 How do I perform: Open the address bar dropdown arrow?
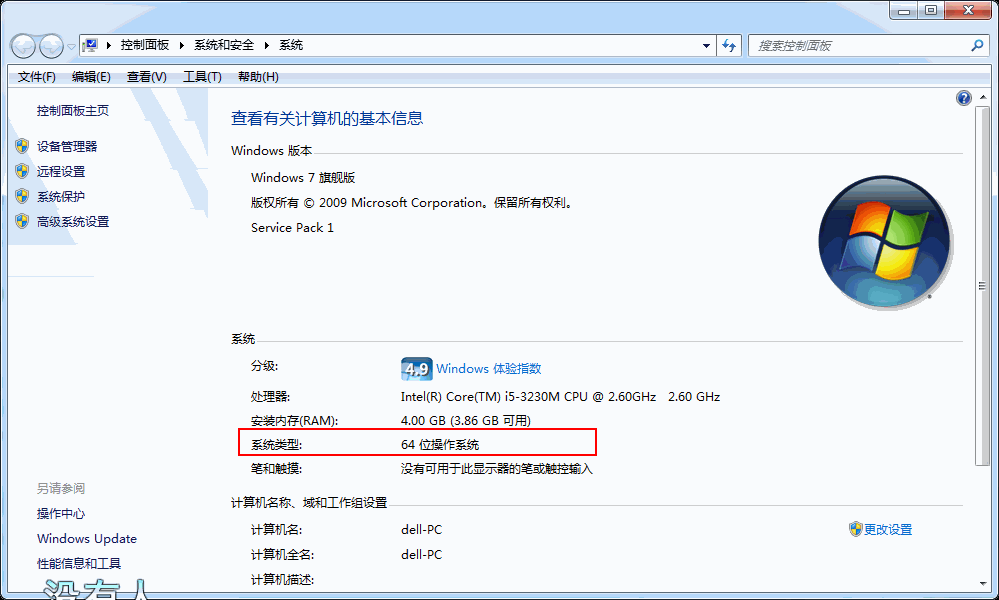[x=704, y=45]
